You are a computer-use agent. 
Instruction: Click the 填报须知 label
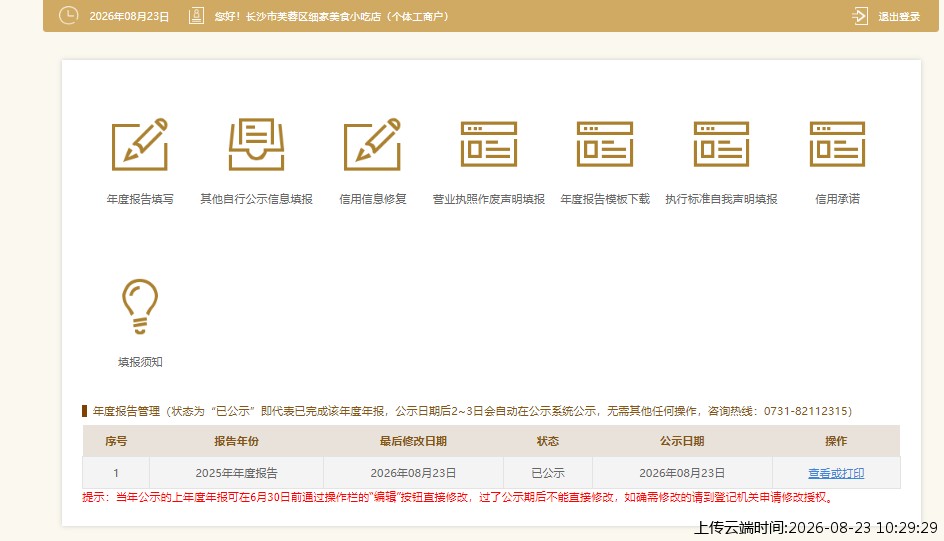140,362
